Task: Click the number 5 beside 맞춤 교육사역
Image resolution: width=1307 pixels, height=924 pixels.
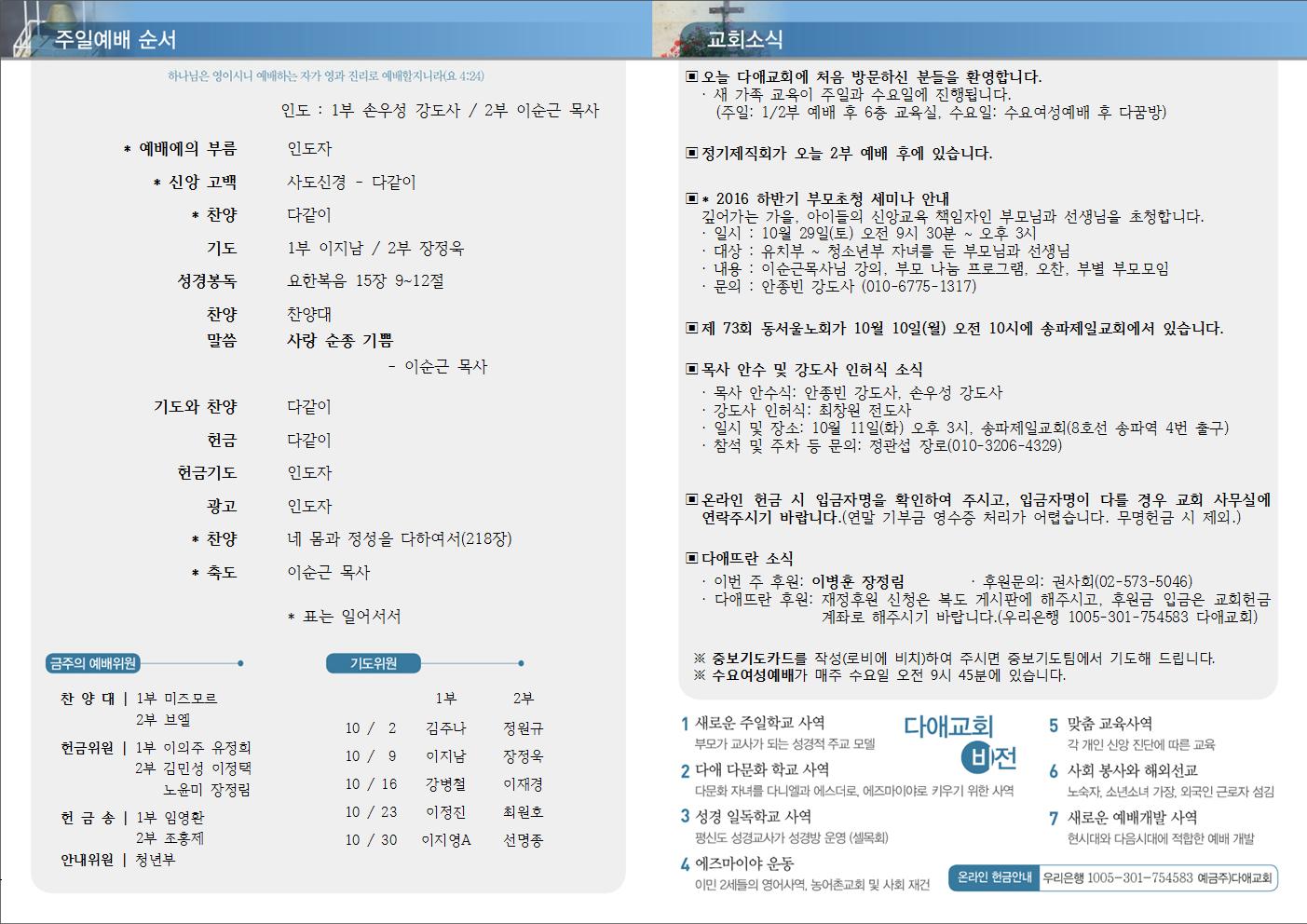Action: click(x=1054, y=725)
